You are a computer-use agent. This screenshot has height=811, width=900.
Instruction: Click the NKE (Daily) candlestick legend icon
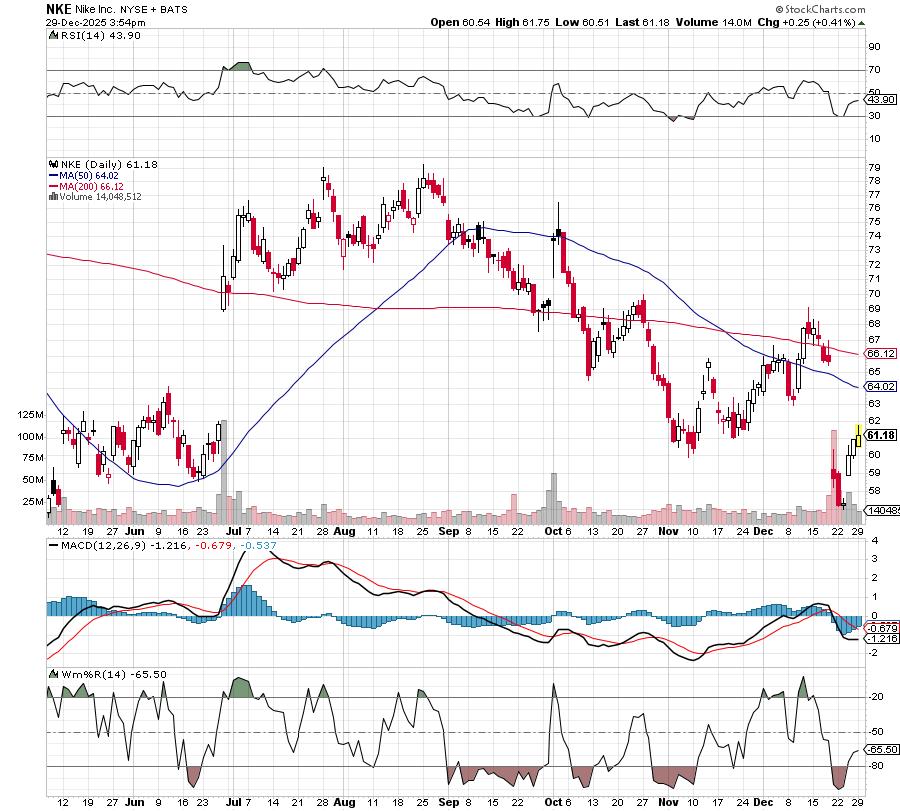pos(52,164)
